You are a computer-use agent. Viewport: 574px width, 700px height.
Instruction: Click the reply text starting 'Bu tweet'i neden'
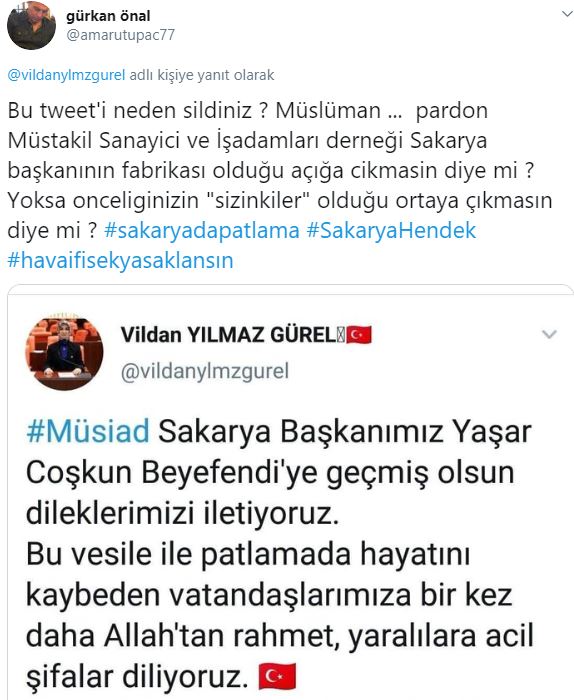[x=280, y=185]
